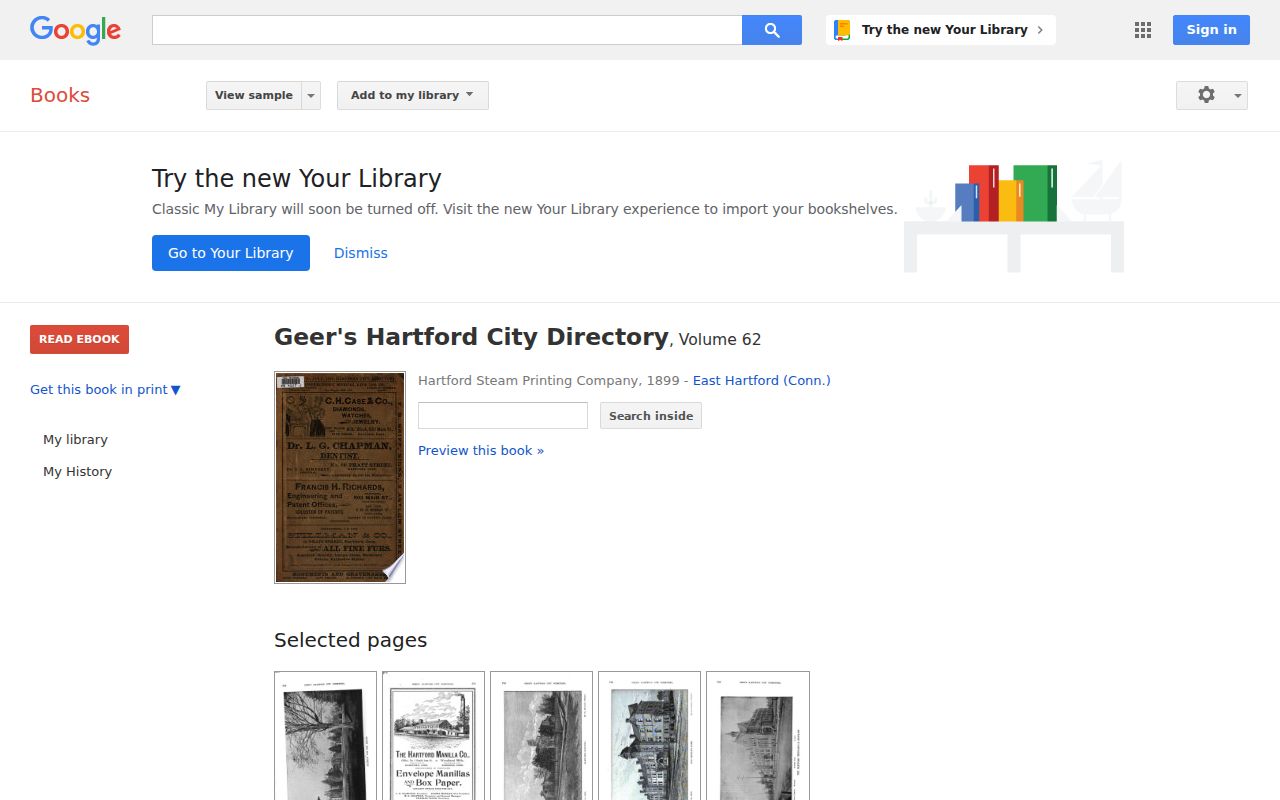Open the Google apps grid

pyautogui.click(x=1143, y=30)
